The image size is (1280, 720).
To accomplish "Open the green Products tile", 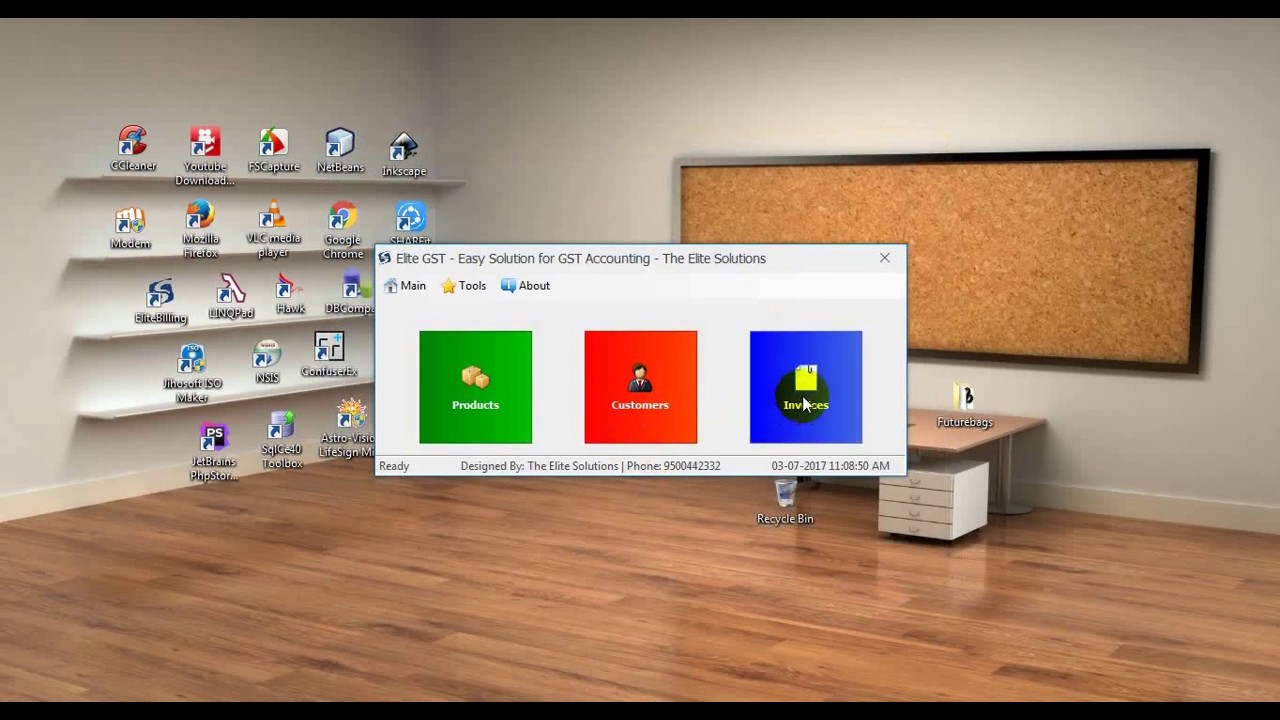I will click(x=475, y=387).
